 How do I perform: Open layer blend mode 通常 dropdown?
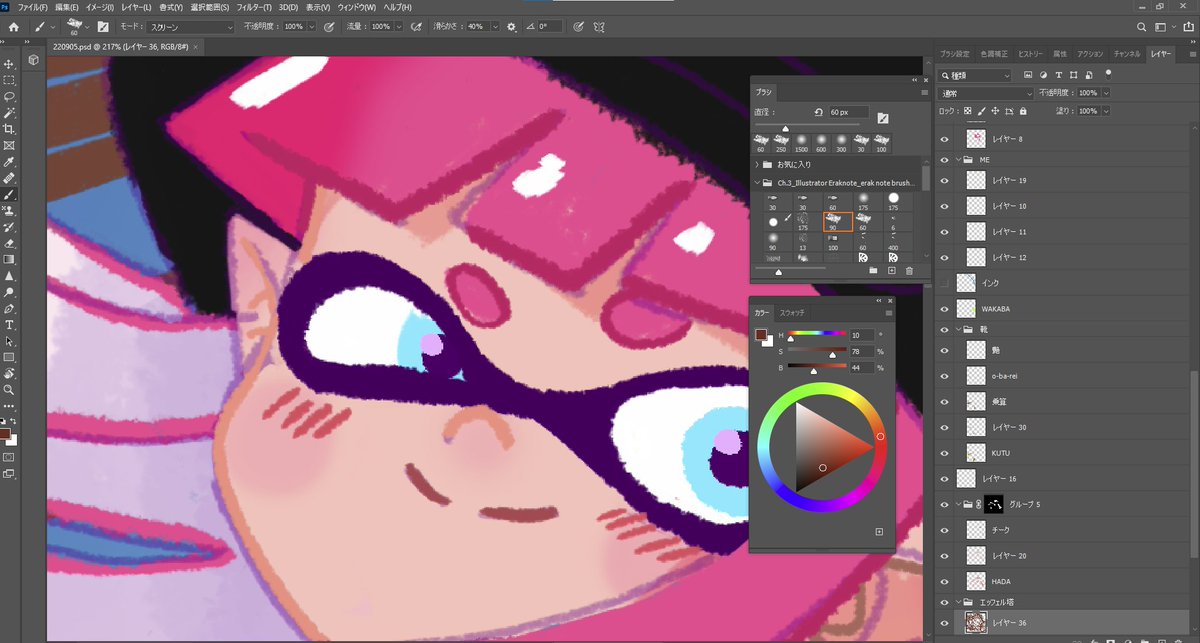[x=986, y=93]
